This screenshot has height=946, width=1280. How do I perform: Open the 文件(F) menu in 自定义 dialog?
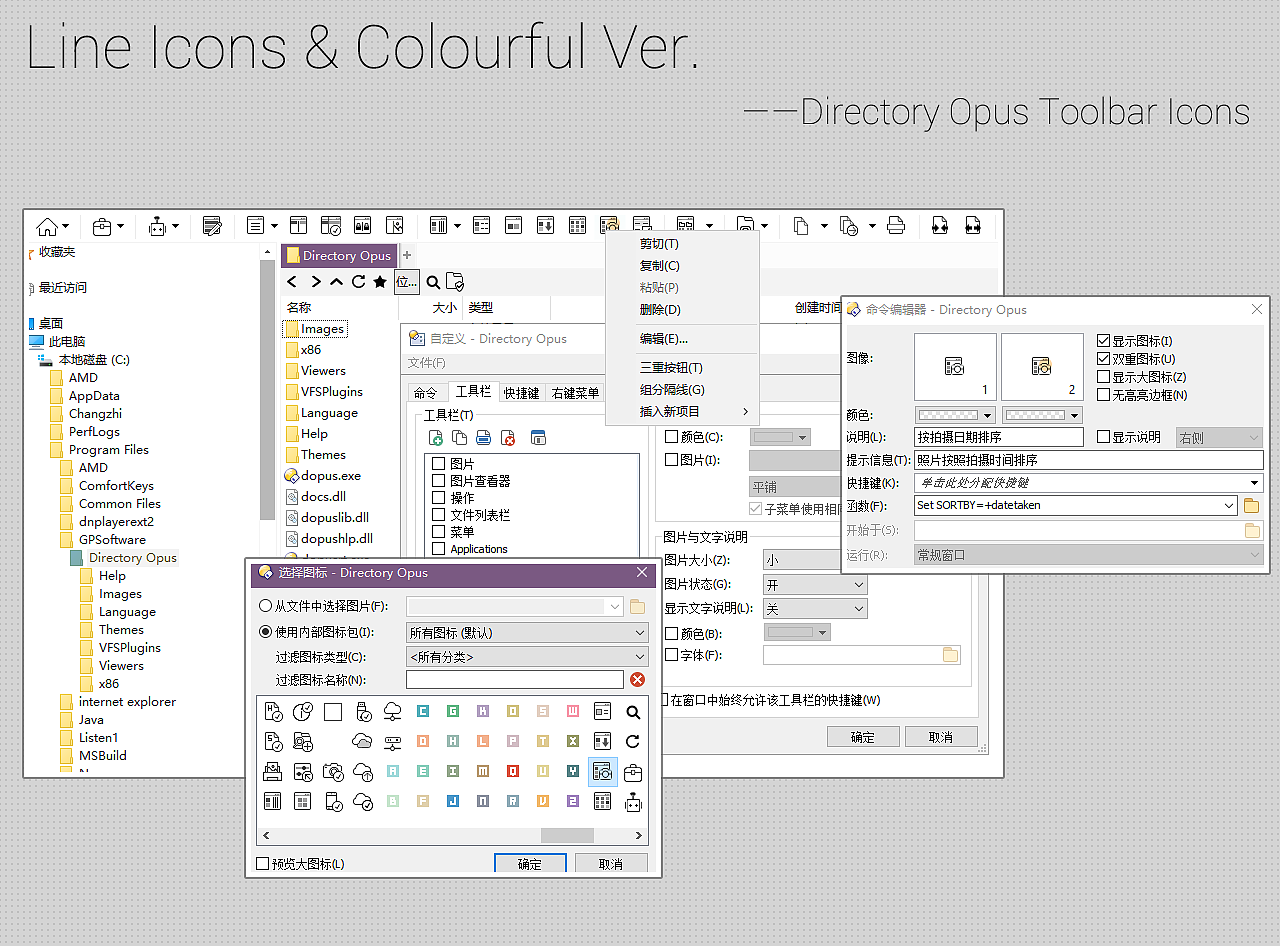click(426, 363)
